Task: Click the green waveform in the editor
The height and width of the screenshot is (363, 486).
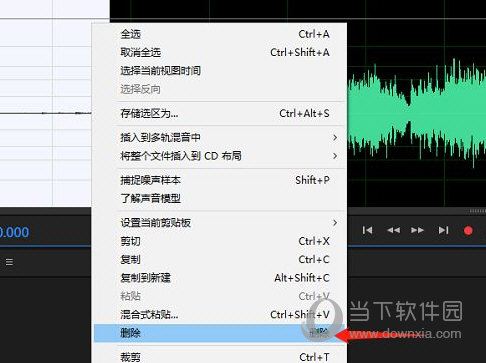Action: 417,112
